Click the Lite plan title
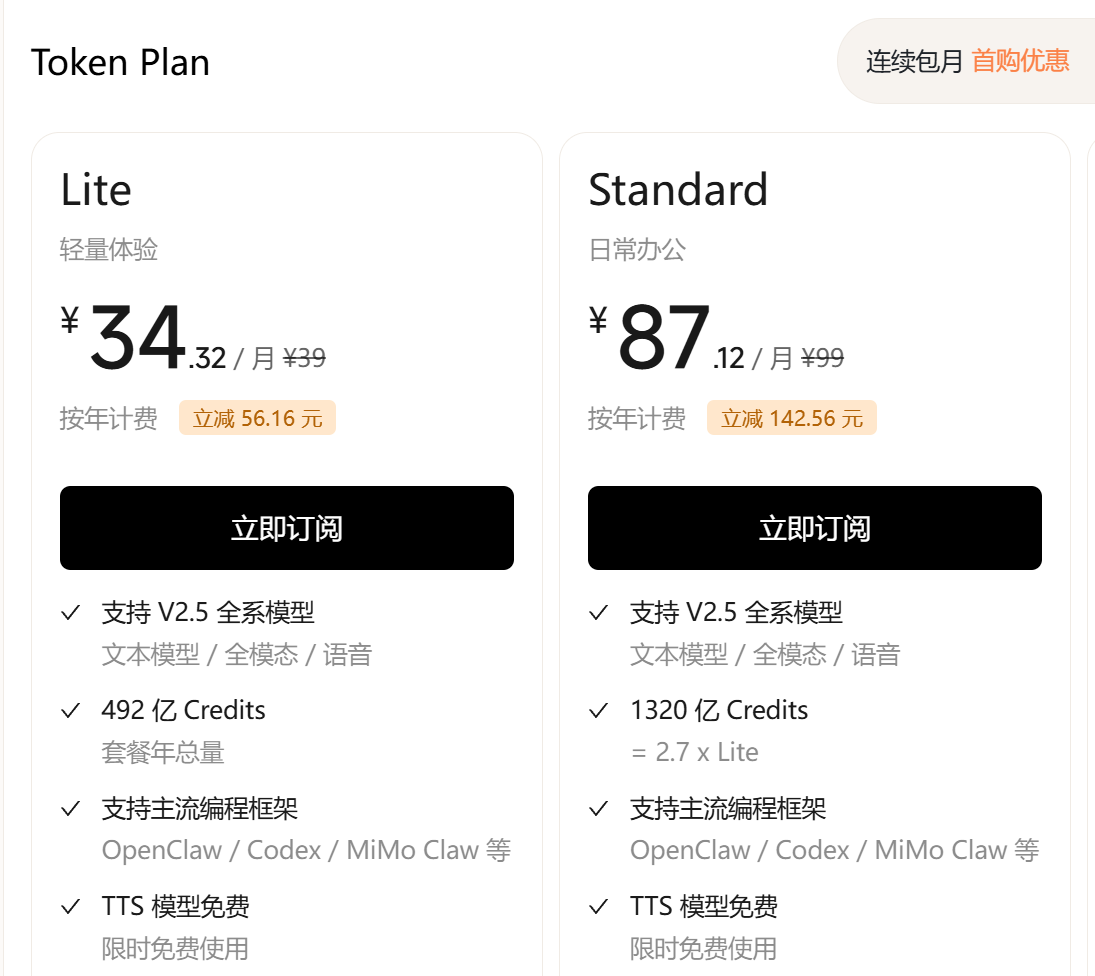Screen dimensions: 1095x976 point(96,190)
